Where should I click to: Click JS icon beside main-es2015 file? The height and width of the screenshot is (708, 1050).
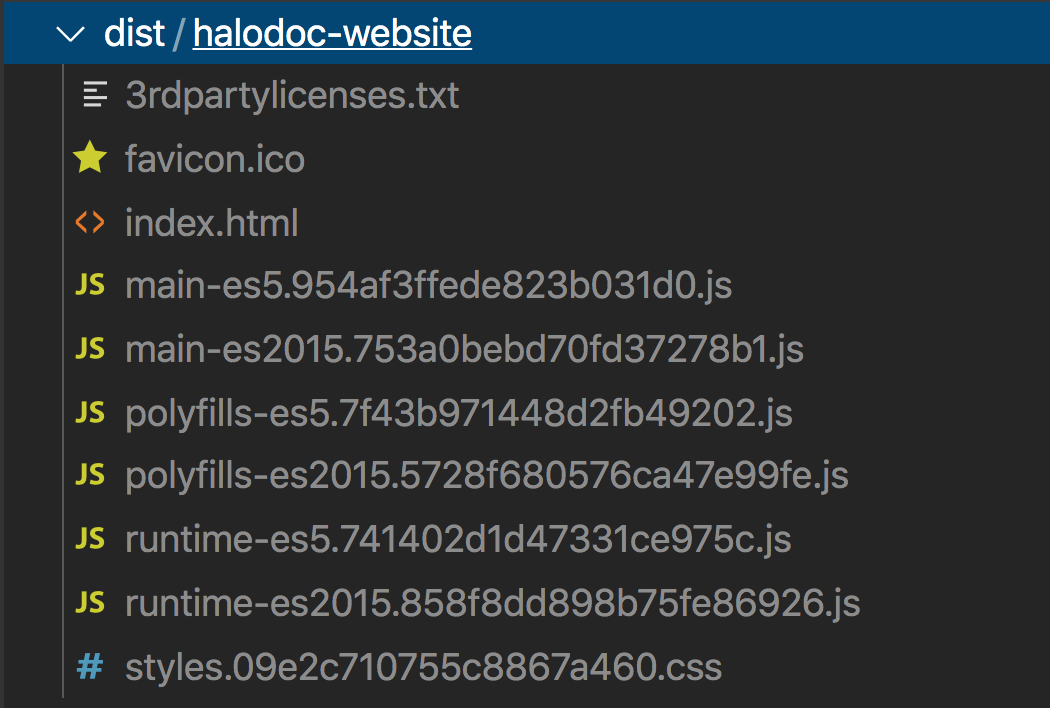click(90, 348)
